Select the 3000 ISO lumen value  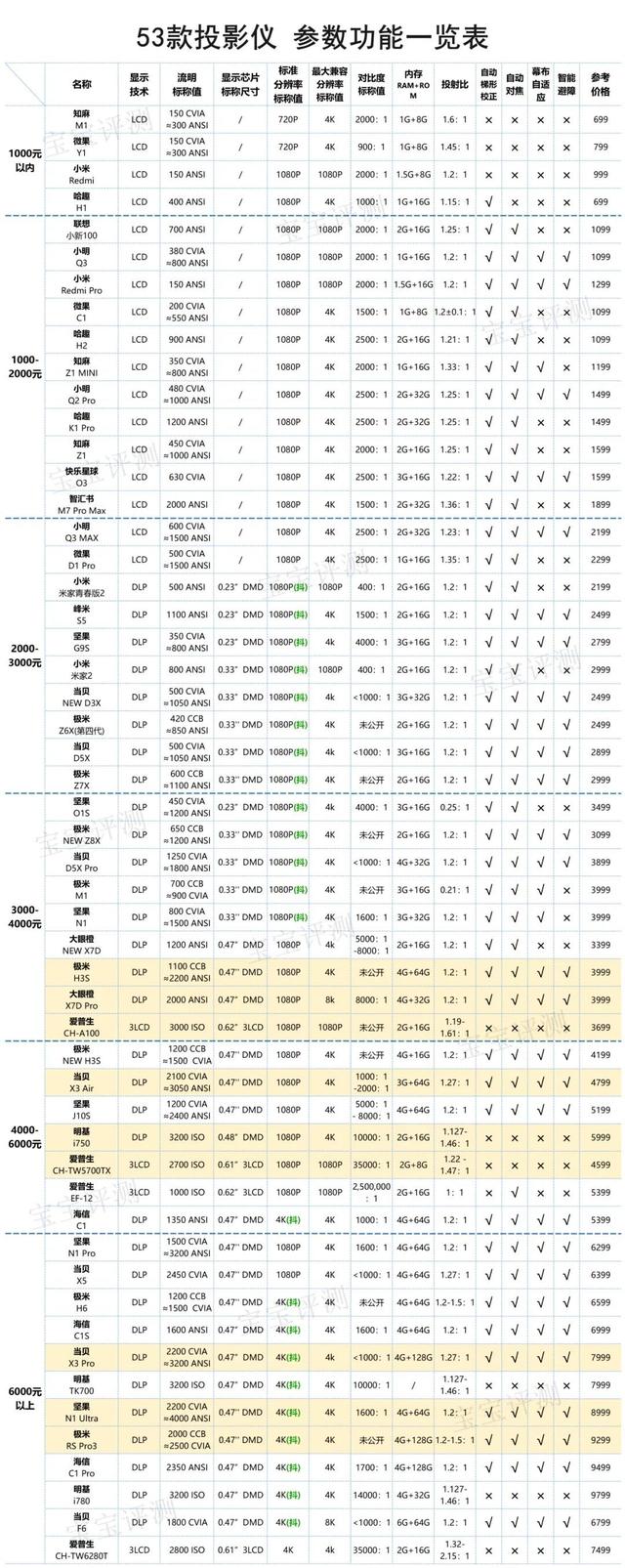(187, 1027)
